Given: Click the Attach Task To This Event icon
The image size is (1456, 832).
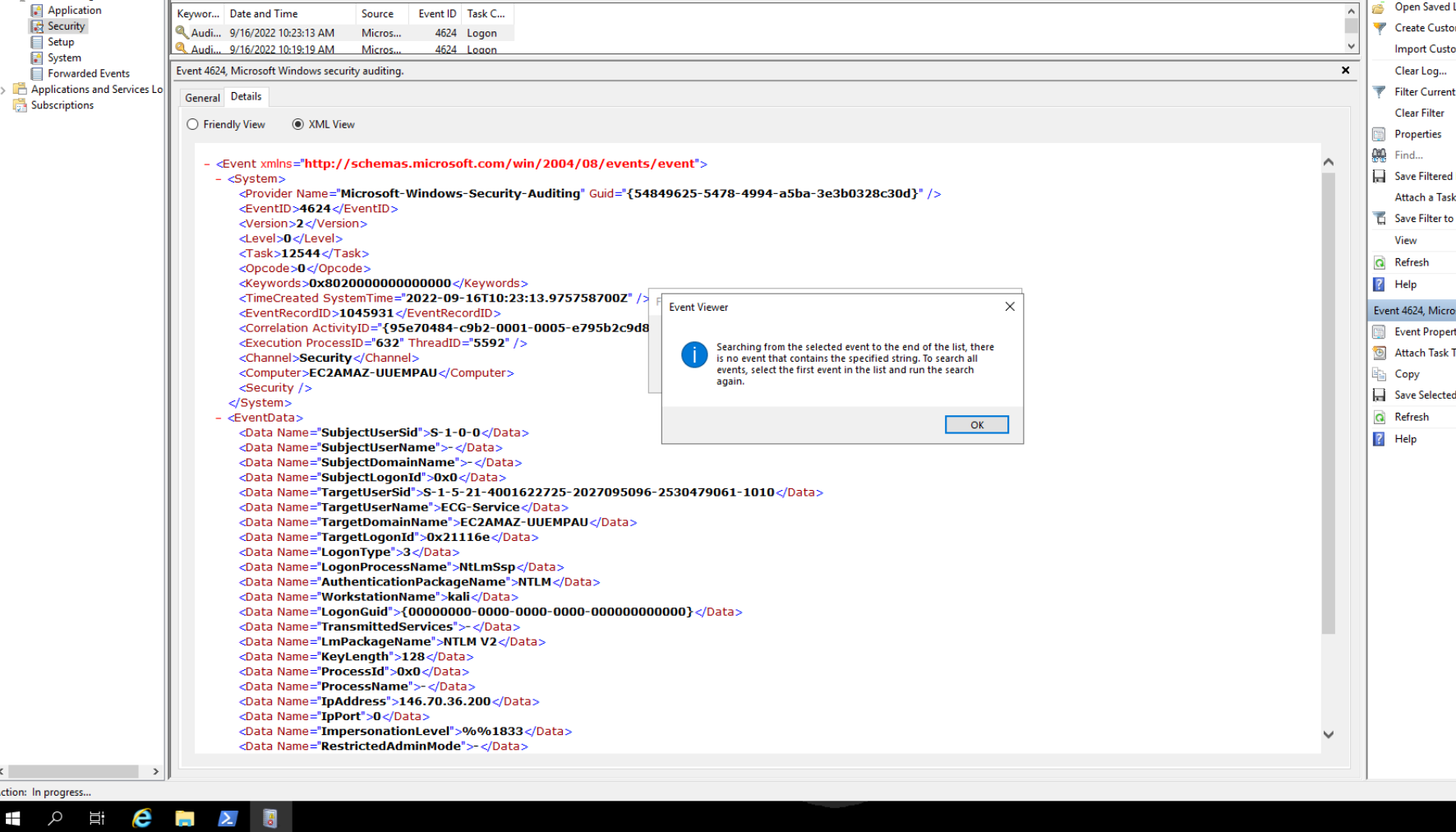Looking at the screenshot, I should tap(1380, 353).
